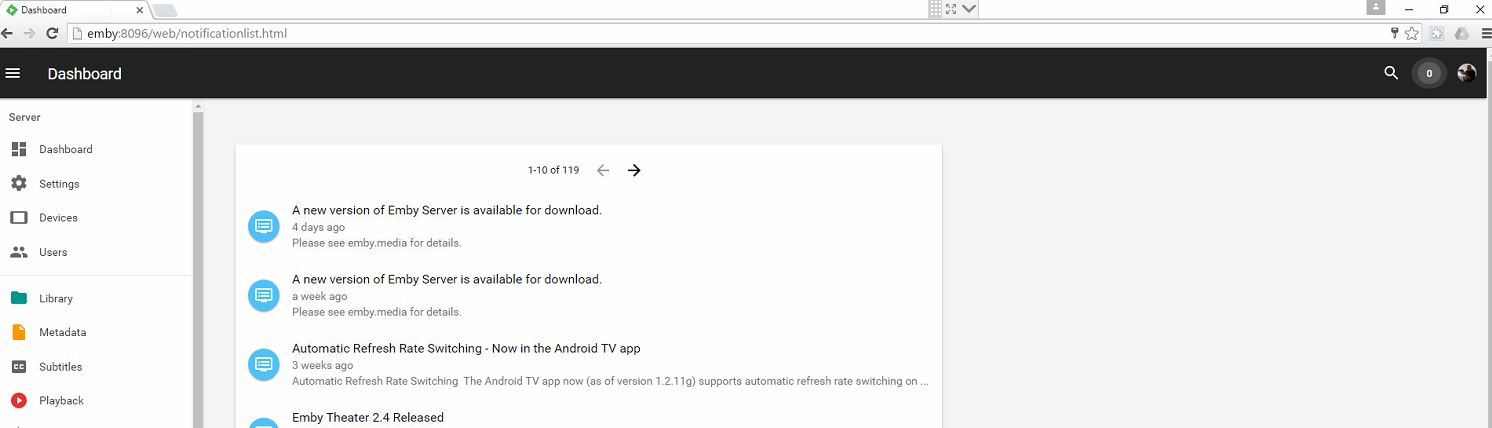Bookmark page with the star icon

(1412, 33)
